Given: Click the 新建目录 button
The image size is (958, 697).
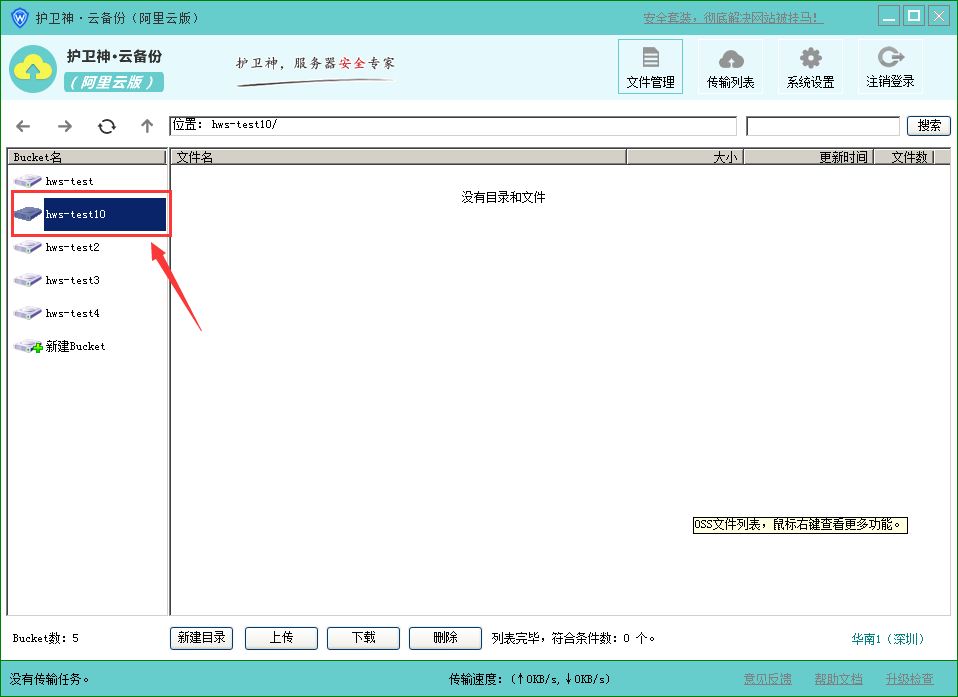Looking at the screenshot, I should pos(202,638).
